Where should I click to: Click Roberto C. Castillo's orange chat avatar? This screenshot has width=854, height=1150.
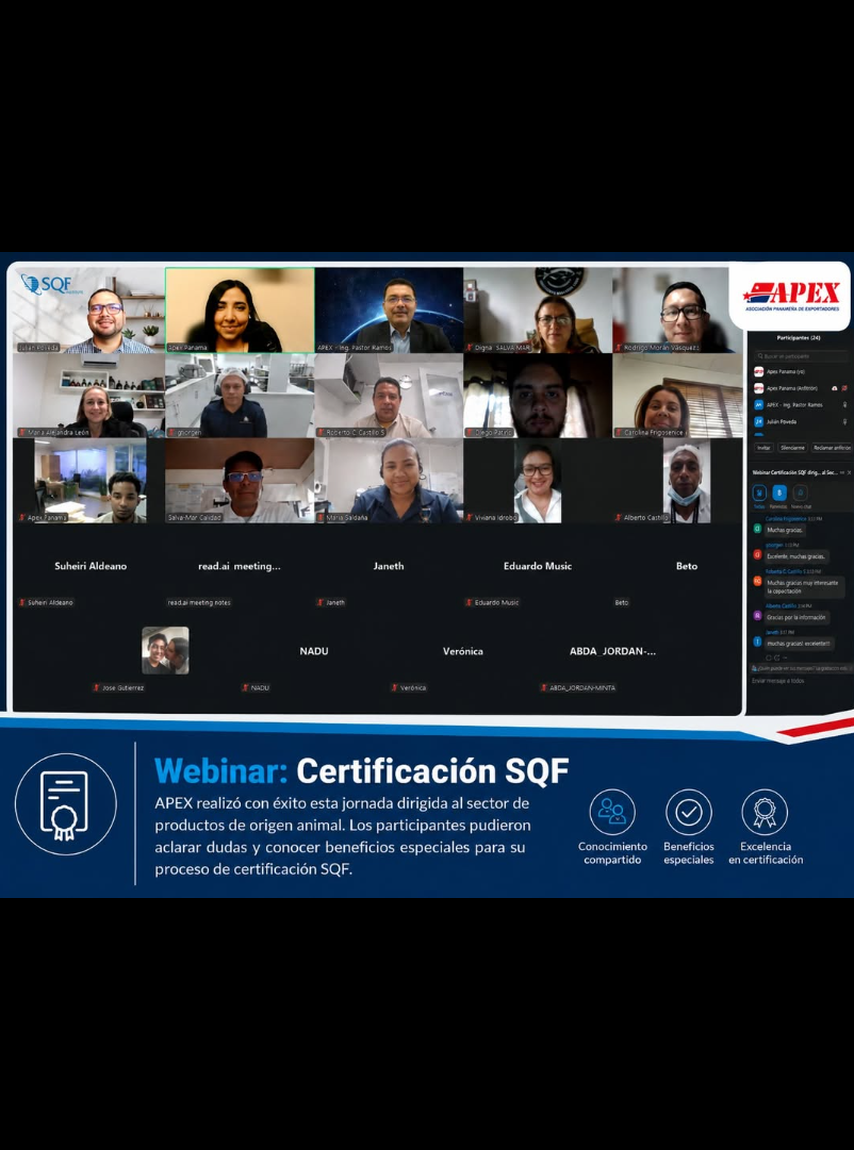tap(757, 581)
